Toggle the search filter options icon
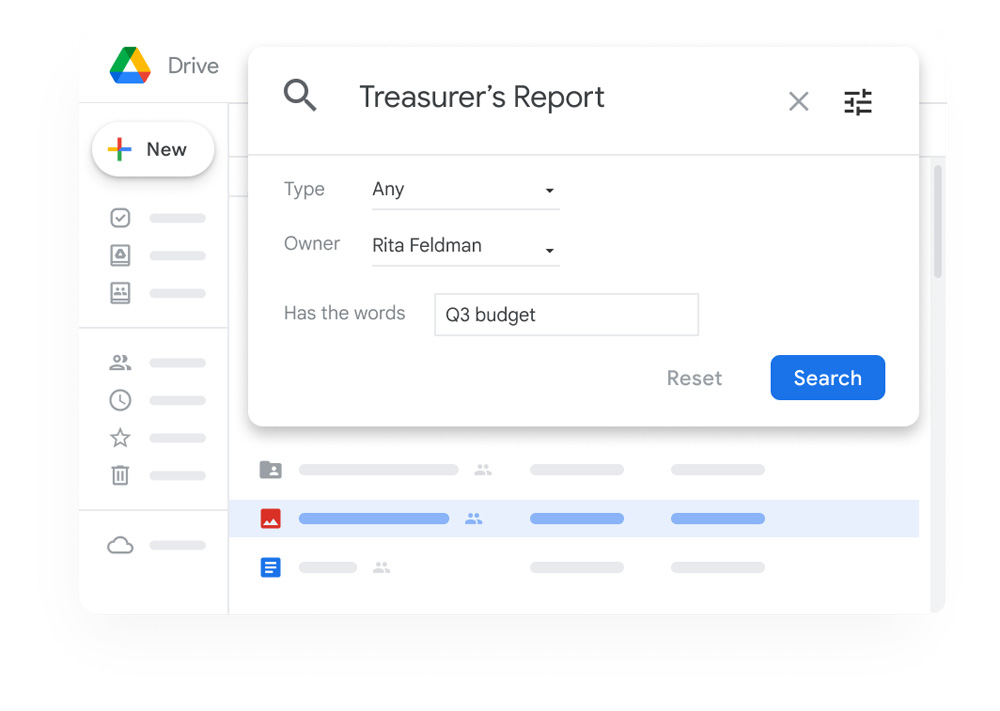Screen dimensions: 1000x711 click(x=858, y=102)
